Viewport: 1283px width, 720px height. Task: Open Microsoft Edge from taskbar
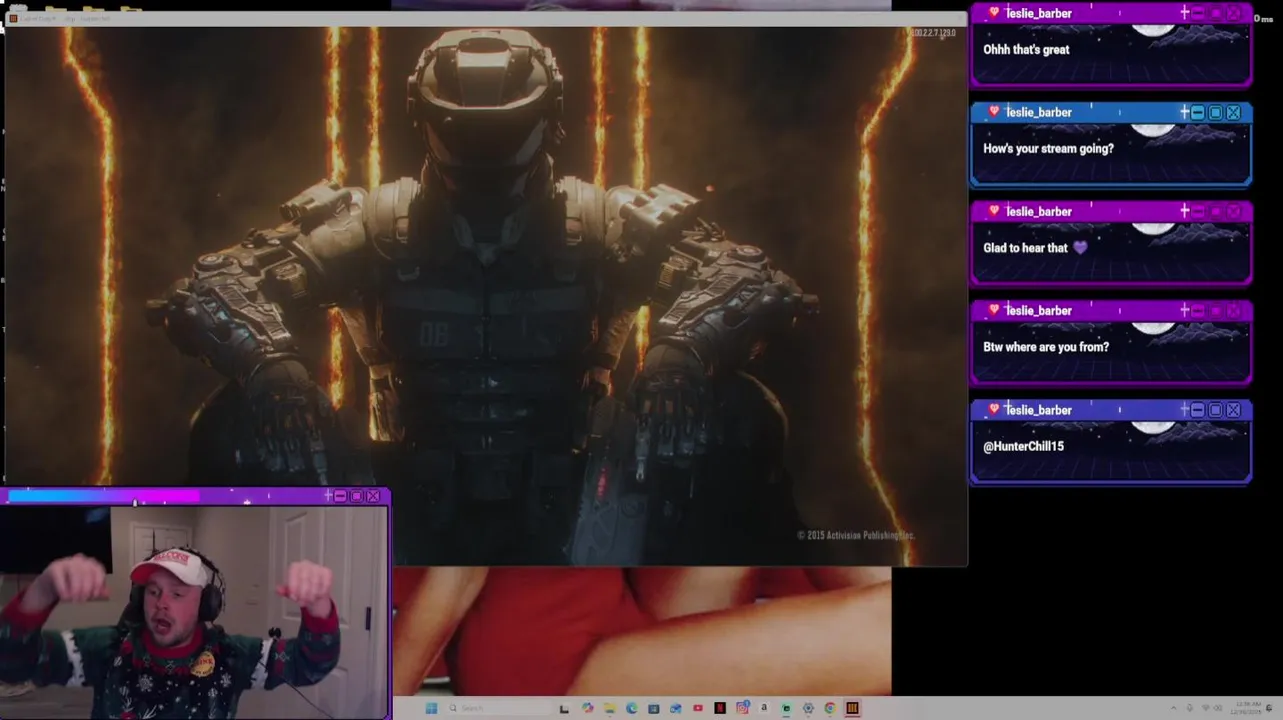coord(632,708)
